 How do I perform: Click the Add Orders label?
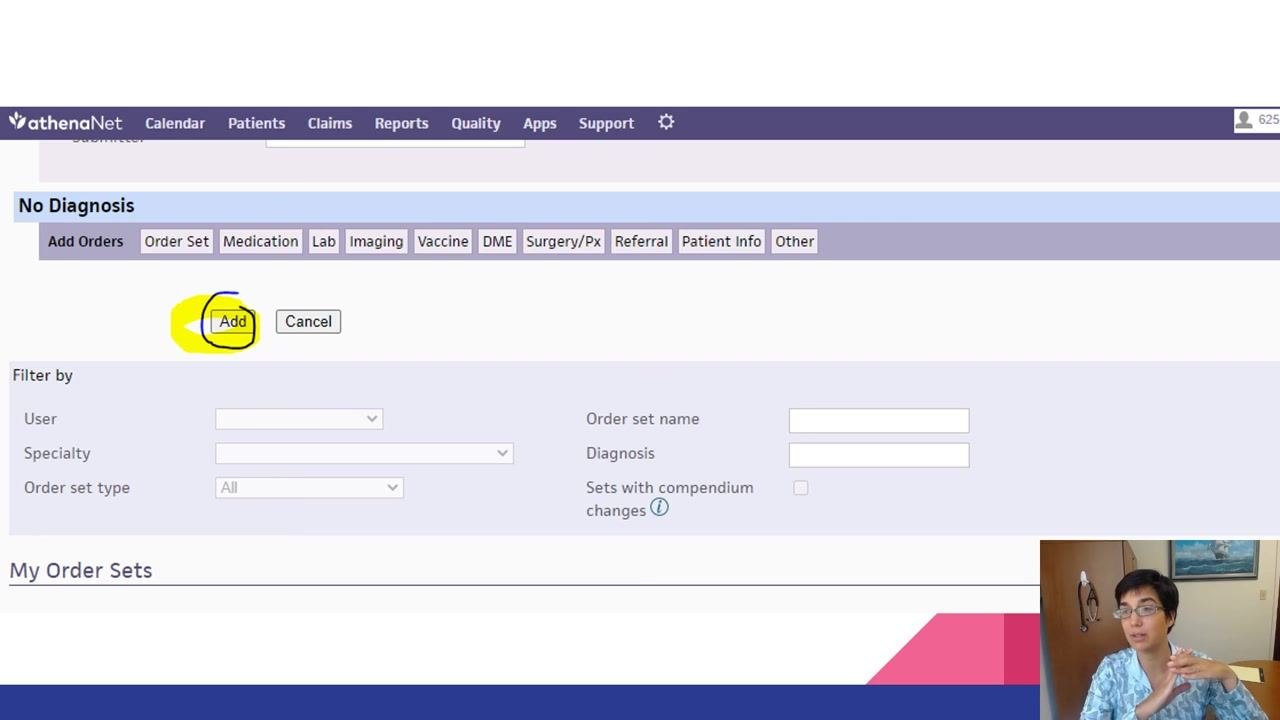click(x=86, y=241)
